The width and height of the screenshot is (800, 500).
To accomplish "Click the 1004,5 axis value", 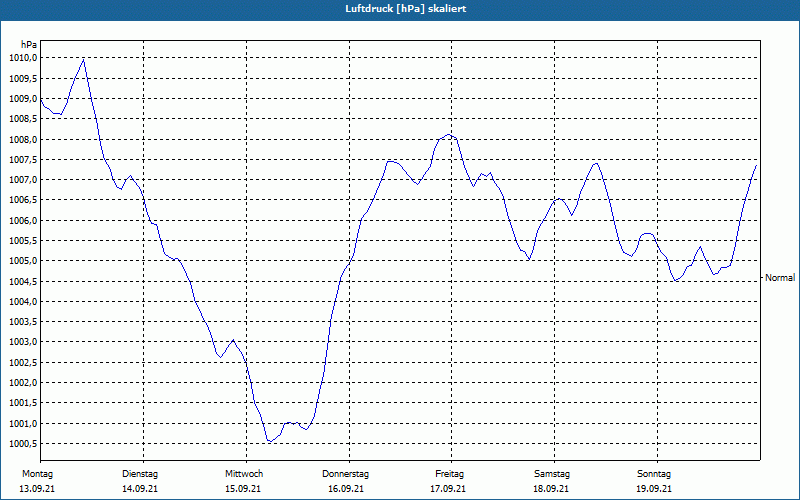I will 23,281.
